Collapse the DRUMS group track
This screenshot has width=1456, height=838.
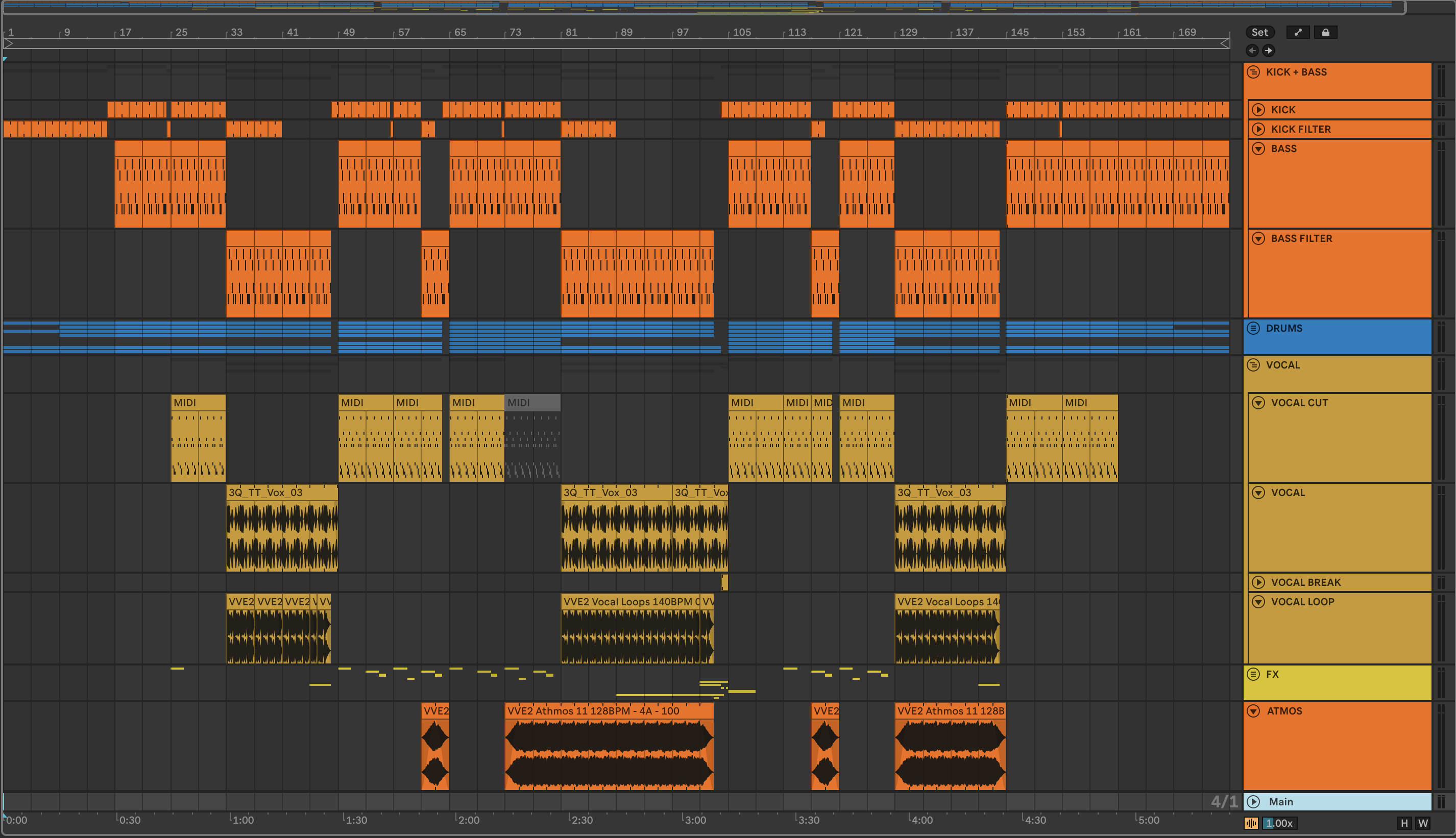pyautogui.click(x=1253, y=328)
